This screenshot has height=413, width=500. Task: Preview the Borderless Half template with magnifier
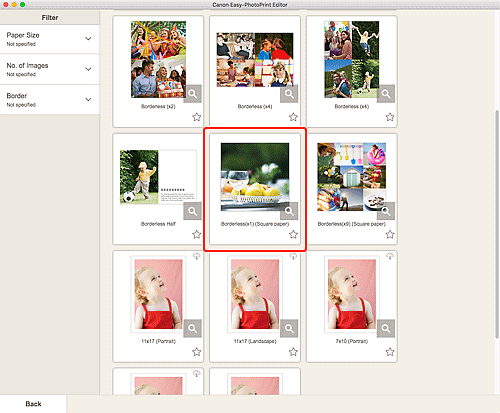point(192,211)
